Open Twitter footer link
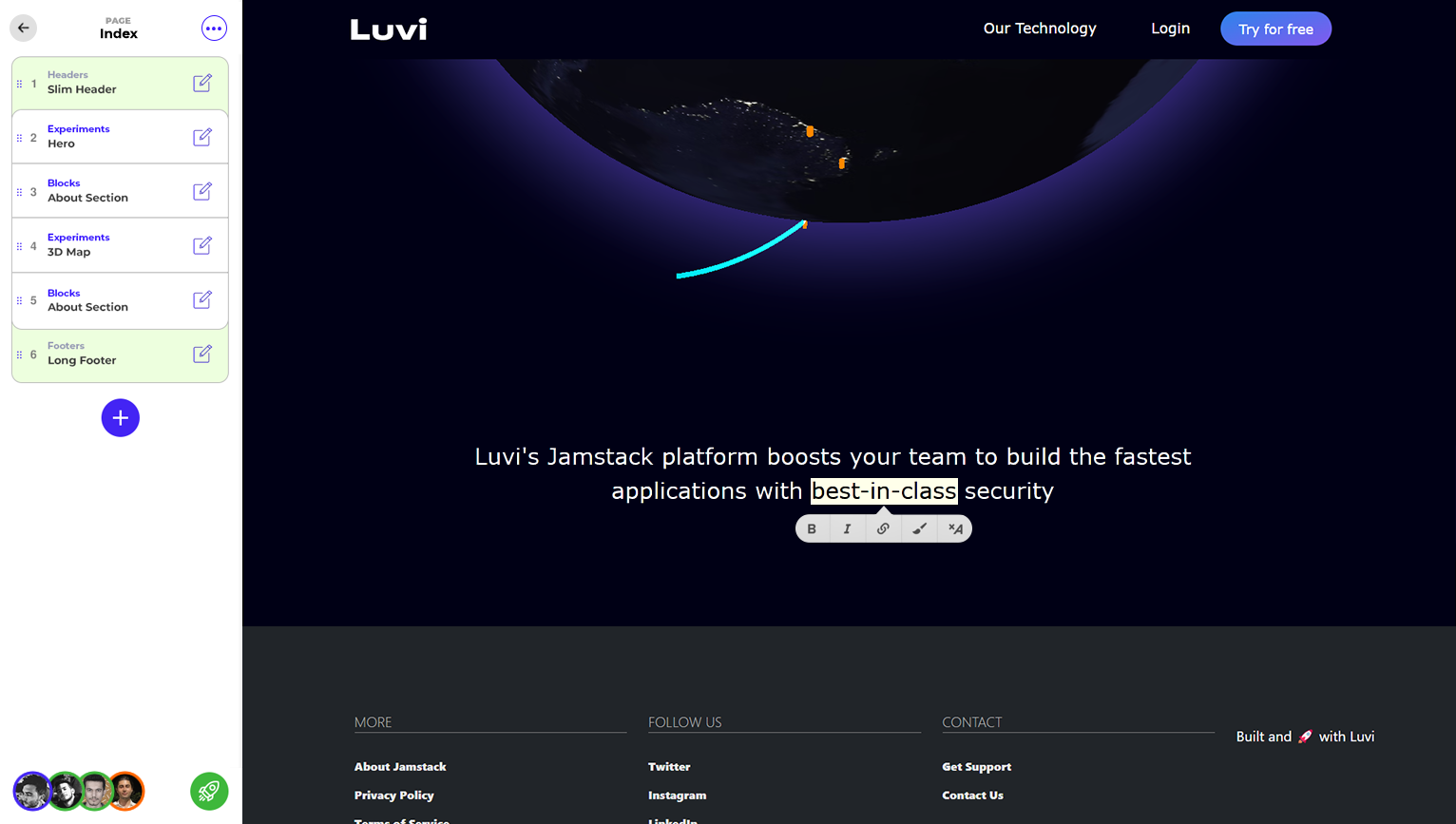The height and width of the screenshot is (824, 1456). (x=669, y=767)
